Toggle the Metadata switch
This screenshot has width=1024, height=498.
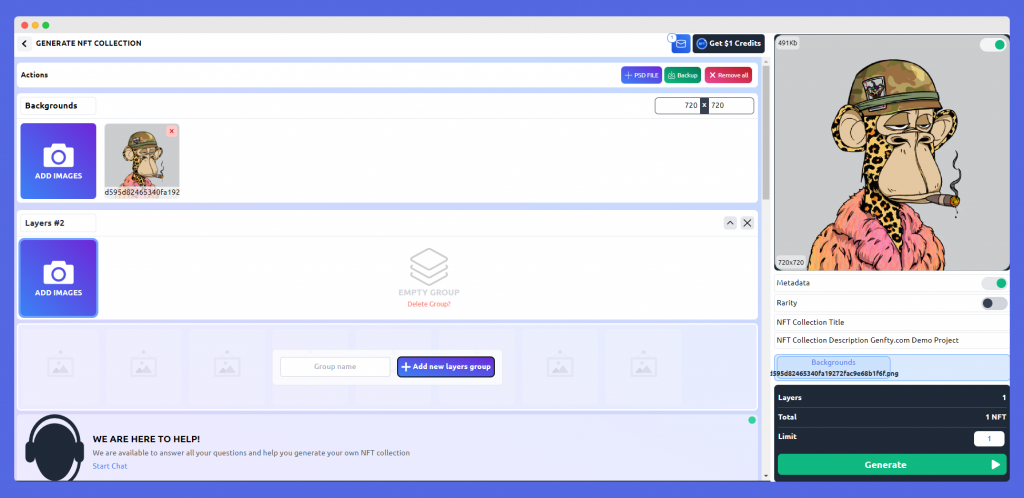995,283
